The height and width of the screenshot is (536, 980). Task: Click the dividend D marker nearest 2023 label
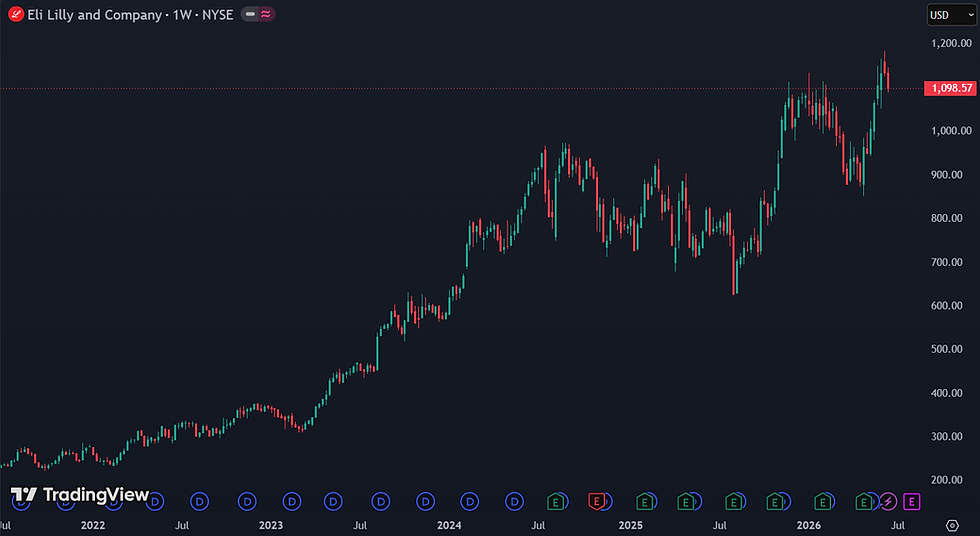pos(292,501)
